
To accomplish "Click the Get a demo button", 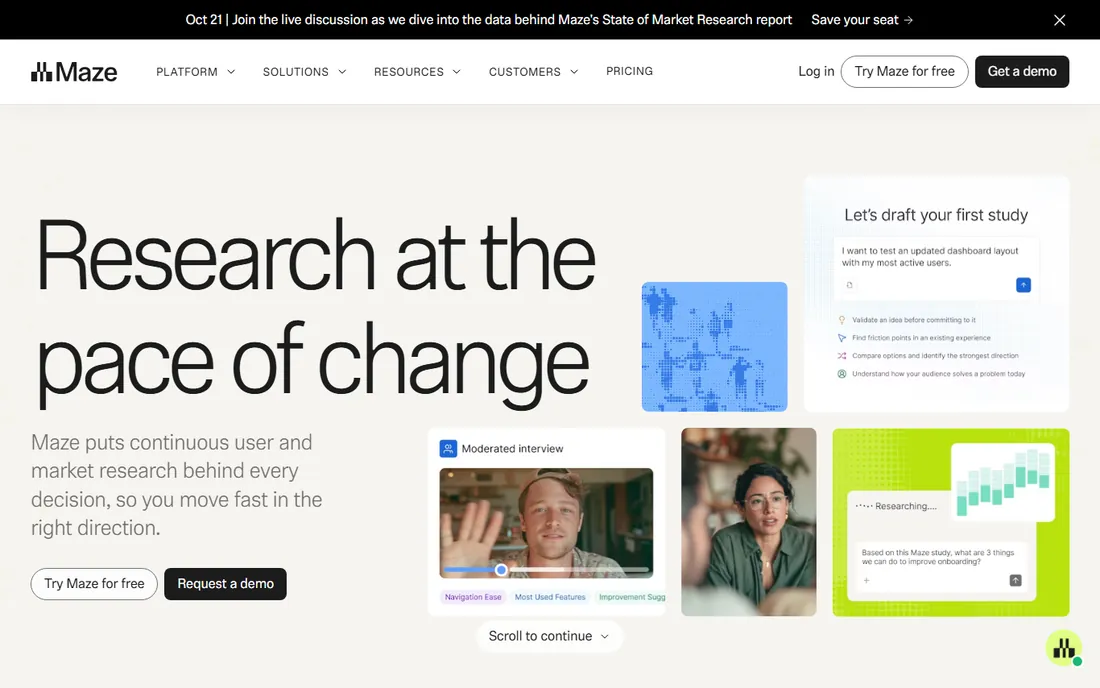I will tap(1021, 72).
